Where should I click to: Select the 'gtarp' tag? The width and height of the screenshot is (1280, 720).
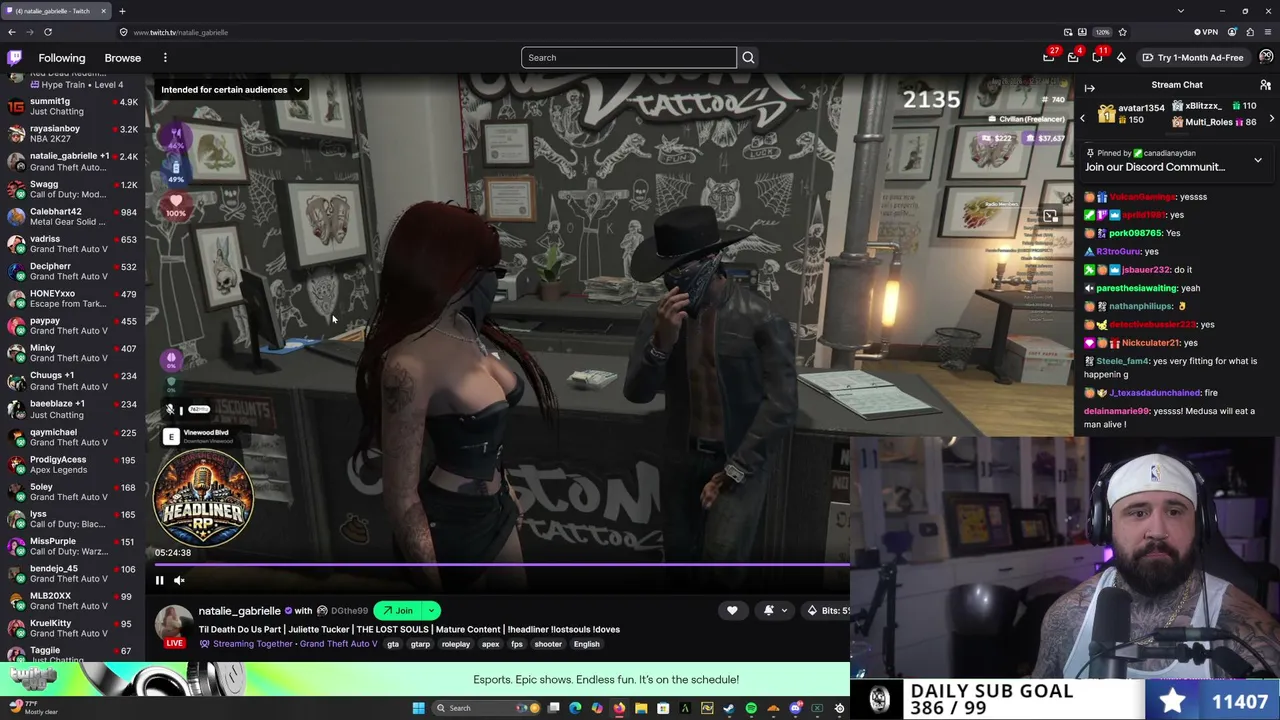coord(420,644)
